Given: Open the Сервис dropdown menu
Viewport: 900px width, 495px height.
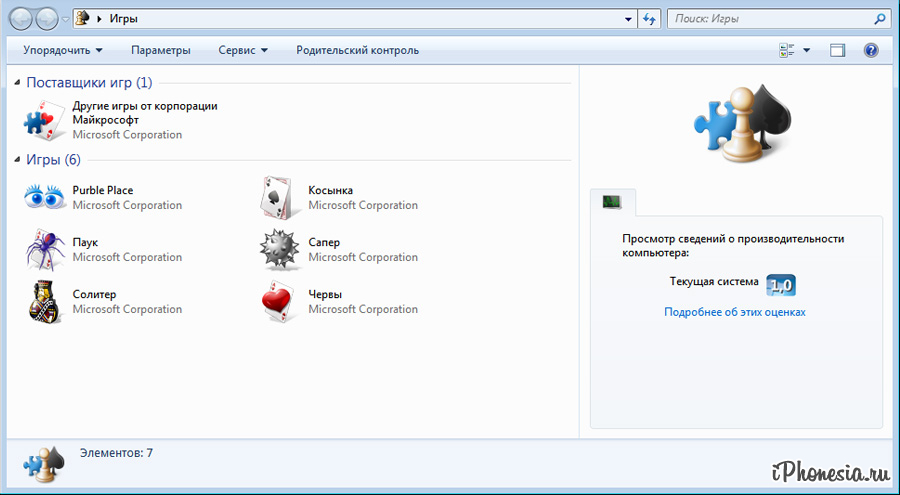Looking at the screenshot, I should 243,50.
